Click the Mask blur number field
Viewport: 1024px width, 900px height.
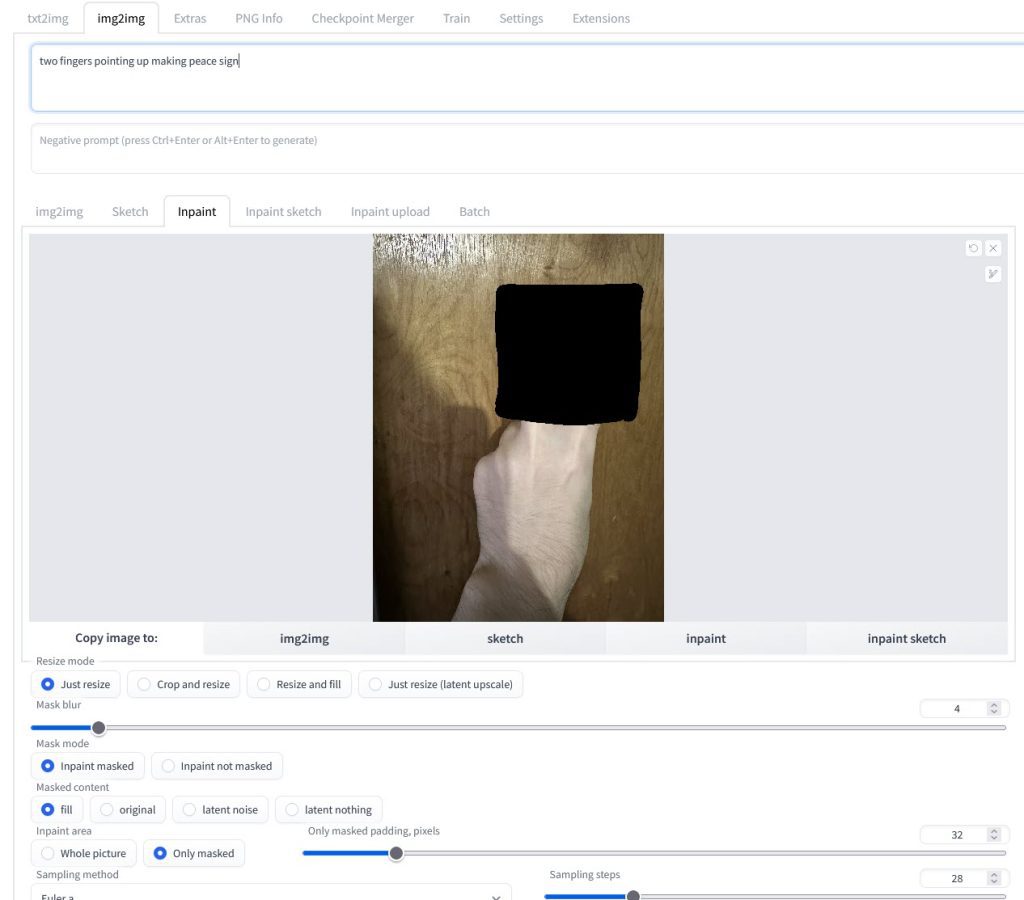click(955, 709)
